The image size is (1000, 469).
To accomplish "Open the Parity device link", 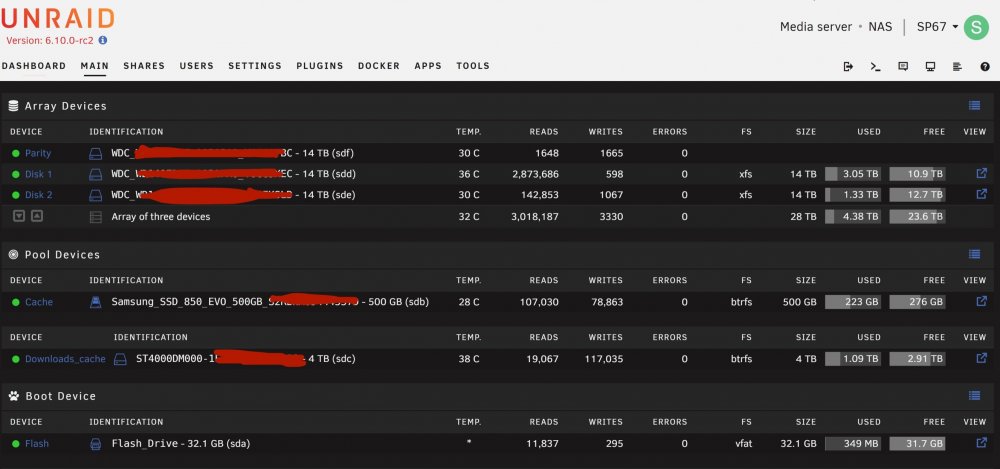I will (38, 153).
